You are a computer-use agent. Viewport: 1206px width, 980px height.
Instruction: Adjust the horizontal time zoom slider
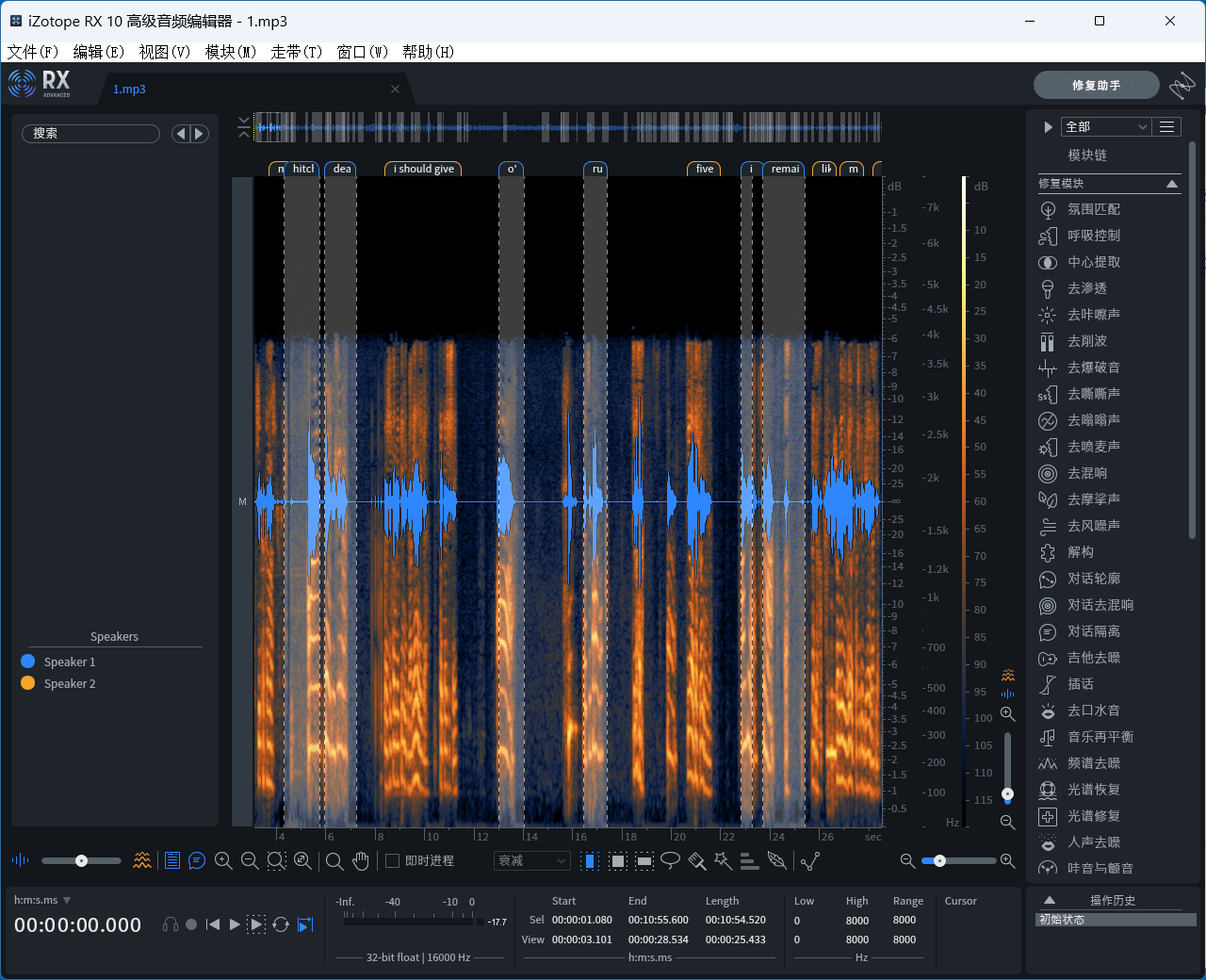958,860
